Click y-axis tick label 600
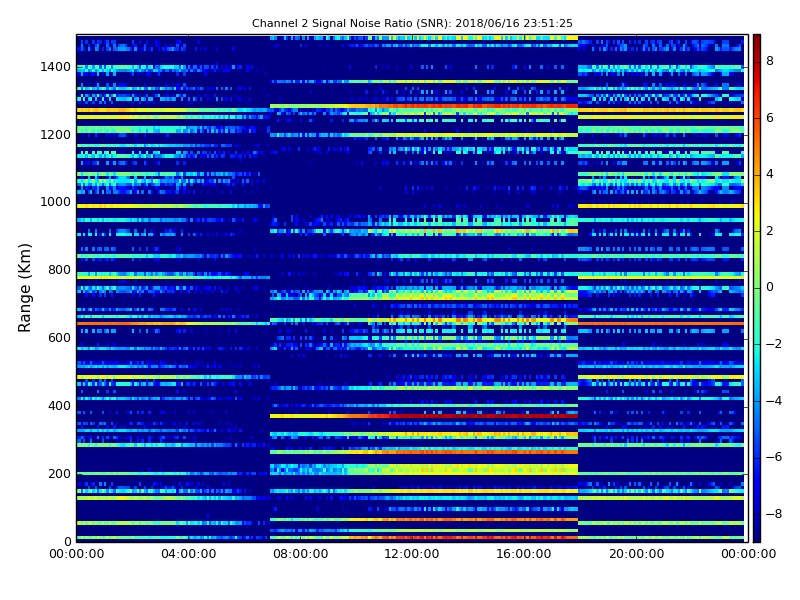The image size is (800, 600). [59, 338]
